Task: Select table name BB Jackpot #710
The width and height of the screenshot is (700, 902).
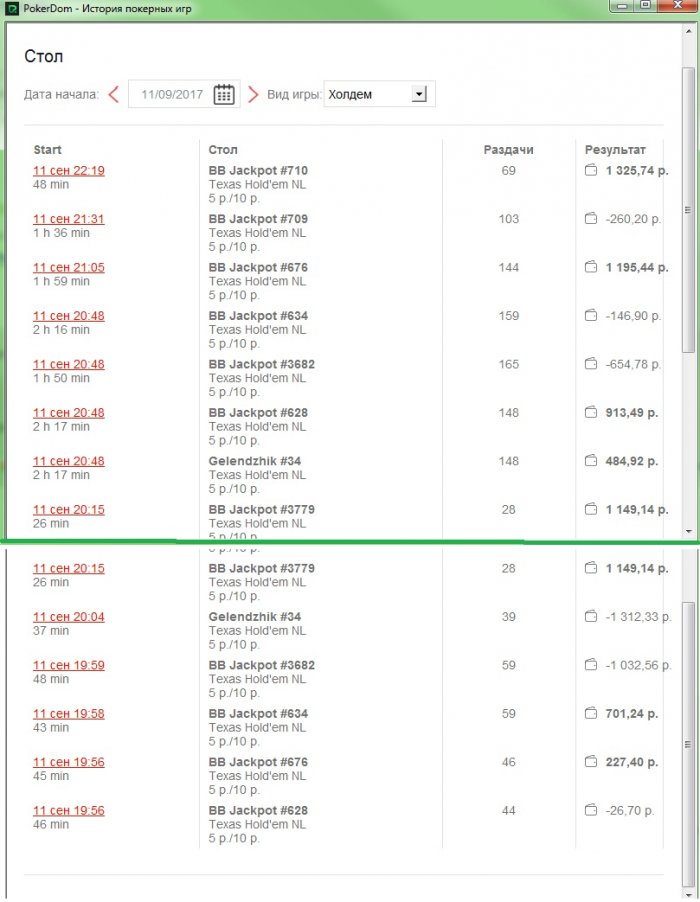Action: pyautogui.click(x=258, y=170)
